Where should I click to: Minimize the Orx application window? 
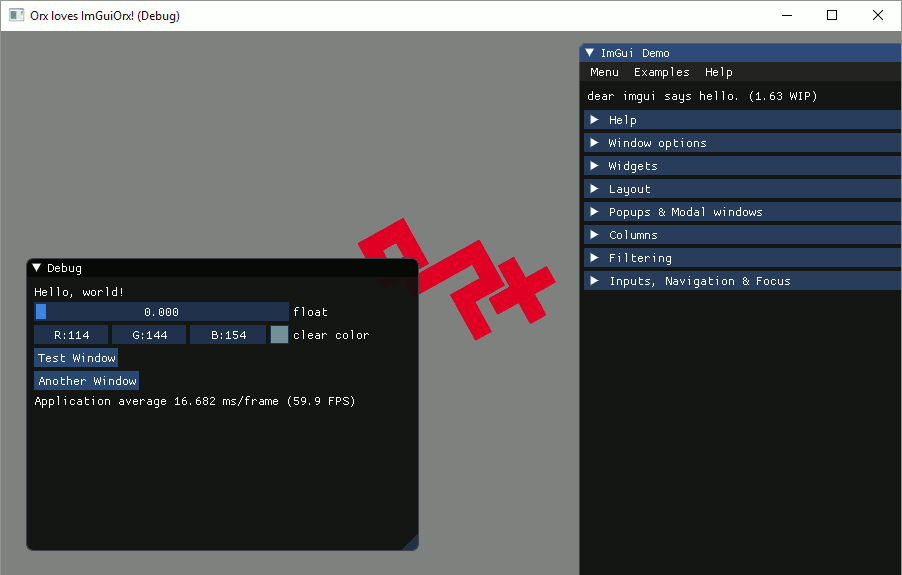click(x=787, y=16)
